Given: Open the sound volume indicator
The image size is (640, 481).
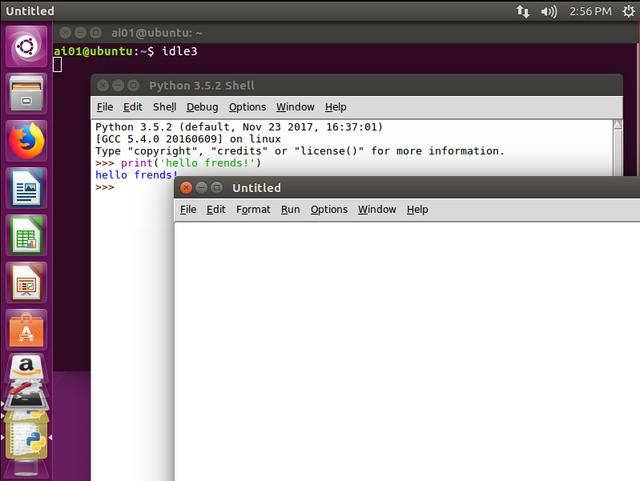Looking at the screenshot, I should click(x=549, y=12).
